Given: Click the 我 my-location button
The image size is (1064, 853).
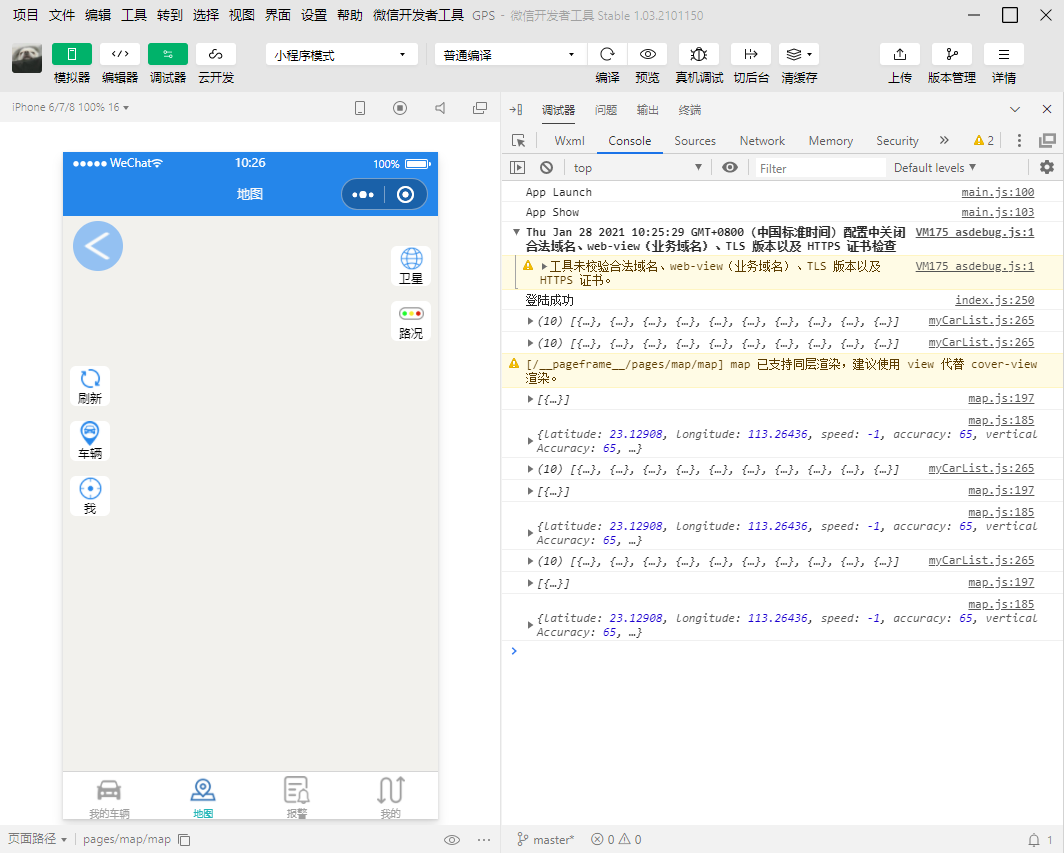Looking at the screenshot, I should pos(90,496).
